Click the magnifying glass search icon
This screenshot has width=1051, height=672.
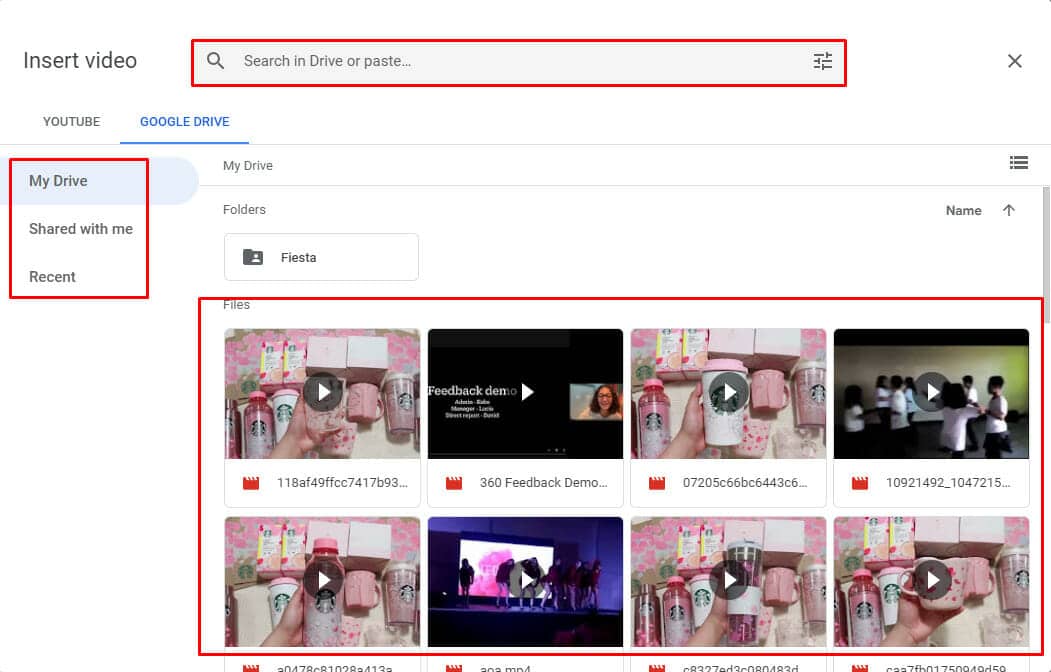215,61
